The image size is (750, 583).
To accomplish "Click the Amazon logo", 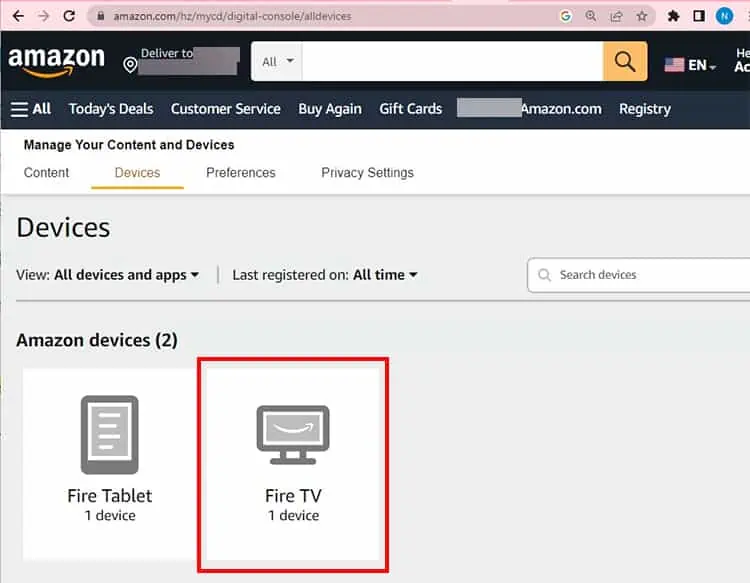I will point(56,62).
